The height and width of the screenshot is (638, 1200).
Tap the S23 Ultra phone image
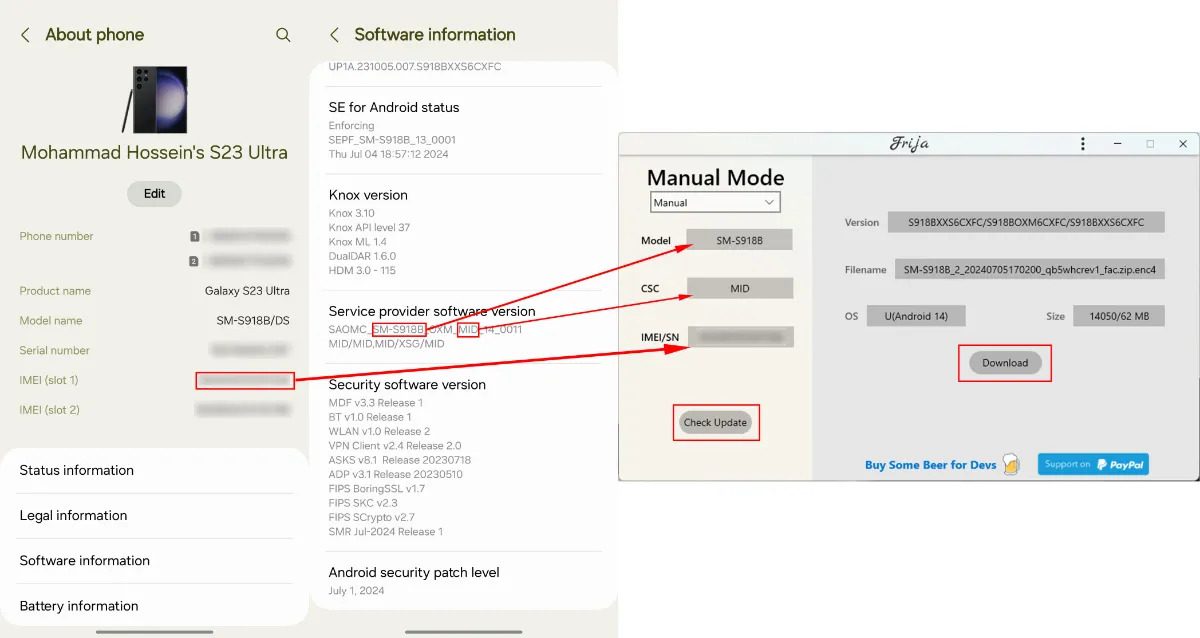point(155,100)
